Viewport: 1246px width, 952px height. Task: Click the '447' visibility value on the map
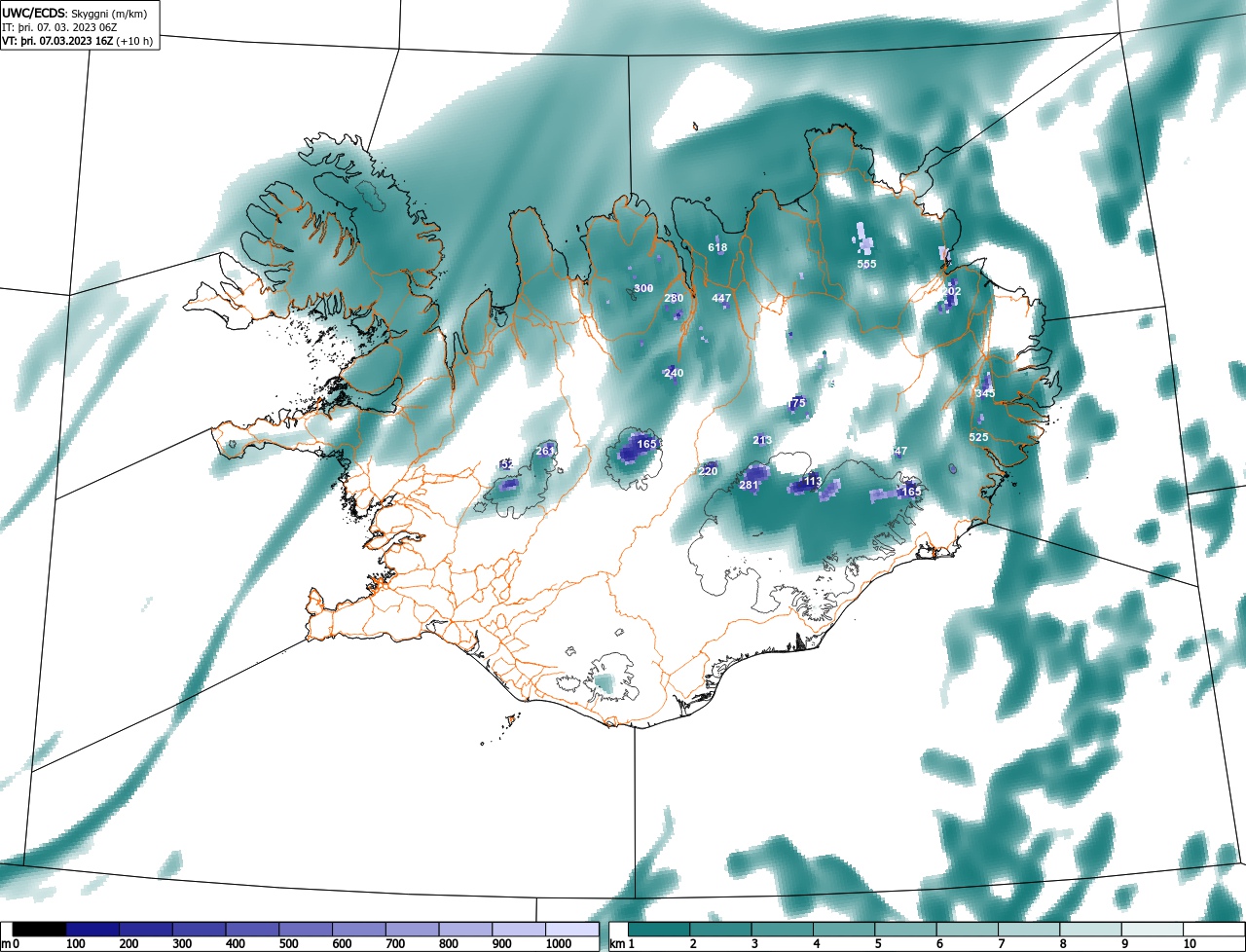click(721, 299)
